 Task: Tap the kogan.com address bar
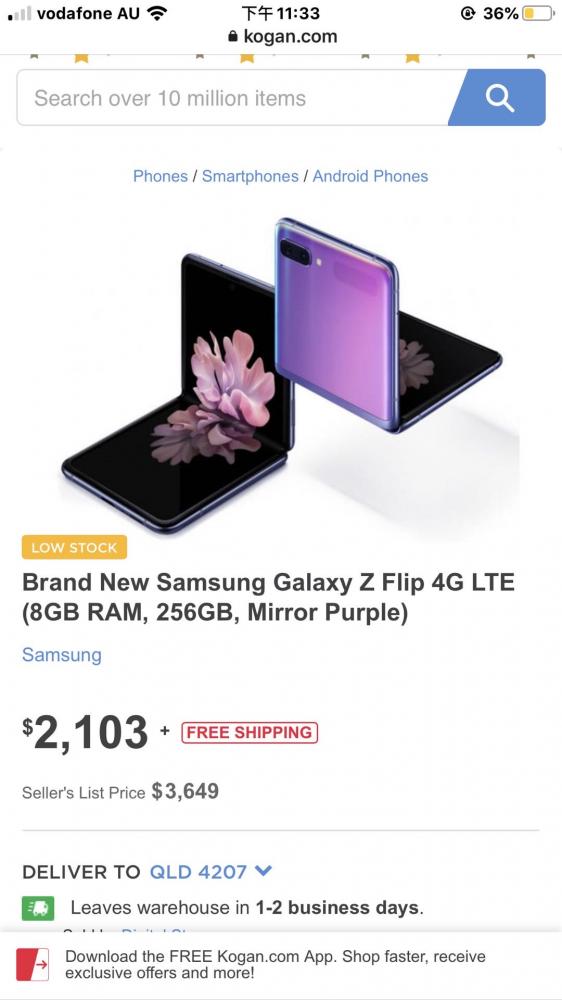[281, 37]
